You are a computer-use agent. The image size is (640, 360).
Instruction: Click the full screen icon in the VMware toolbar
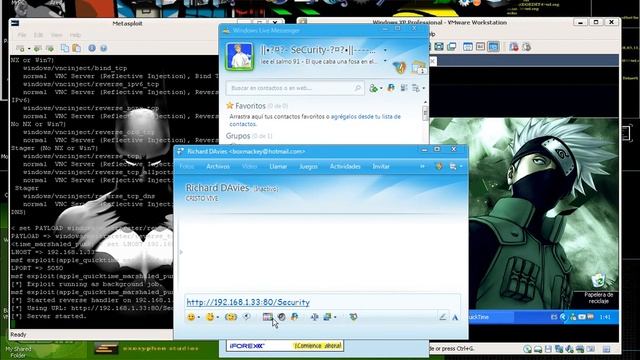tap(439, 47)
